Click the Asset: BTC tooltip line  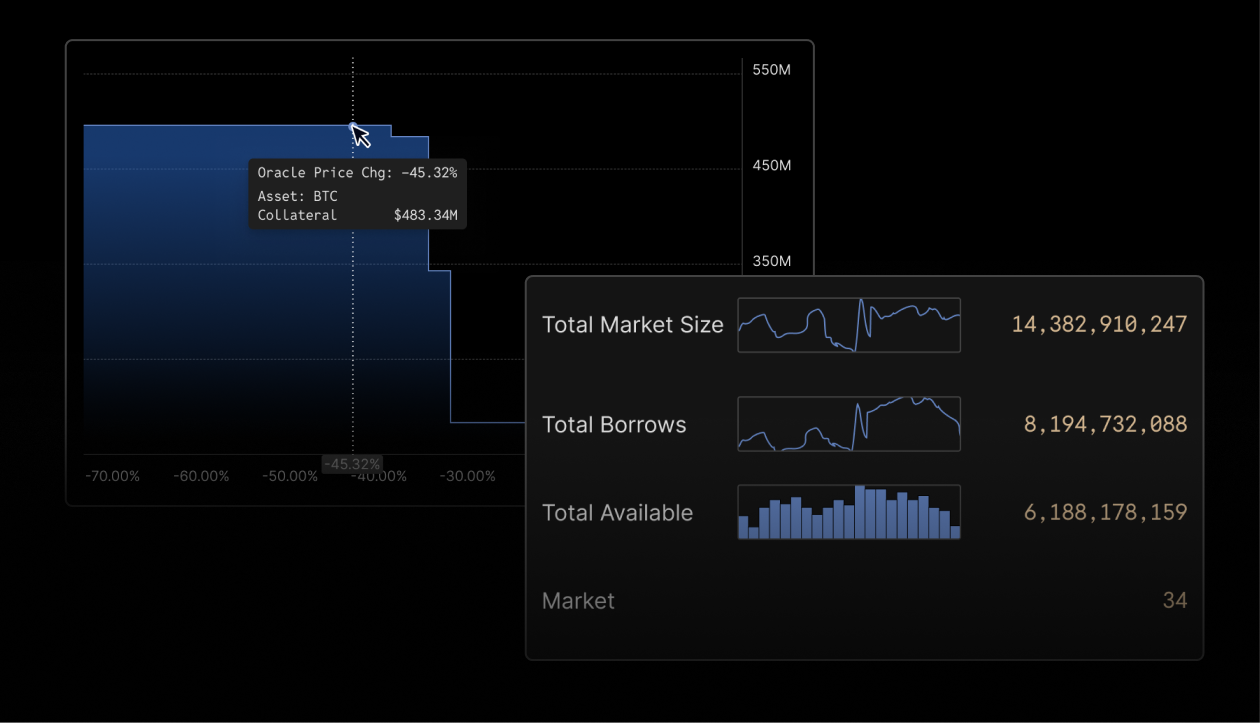[297, 197]
